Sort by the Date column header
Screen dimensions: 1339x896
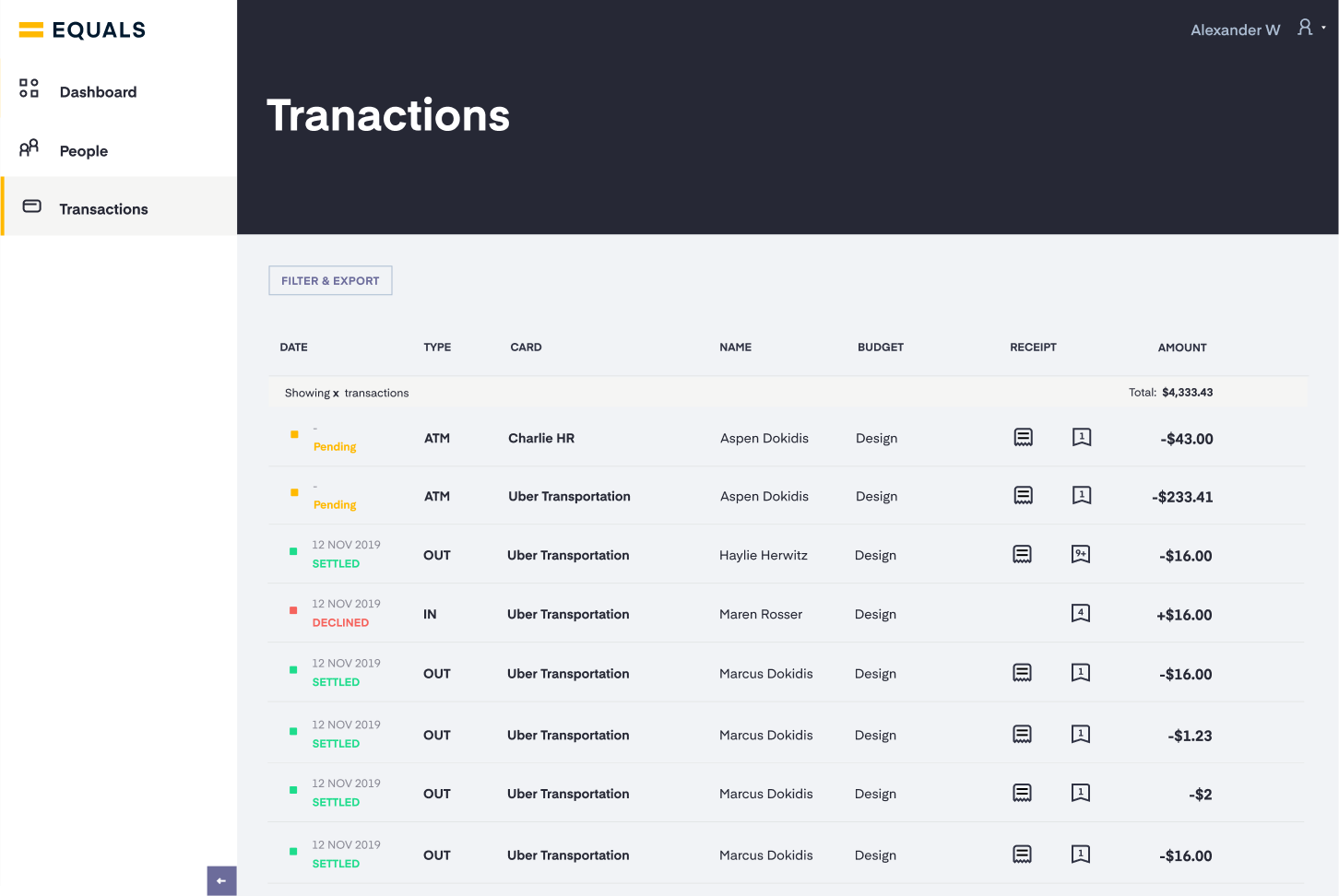(293, 348)
